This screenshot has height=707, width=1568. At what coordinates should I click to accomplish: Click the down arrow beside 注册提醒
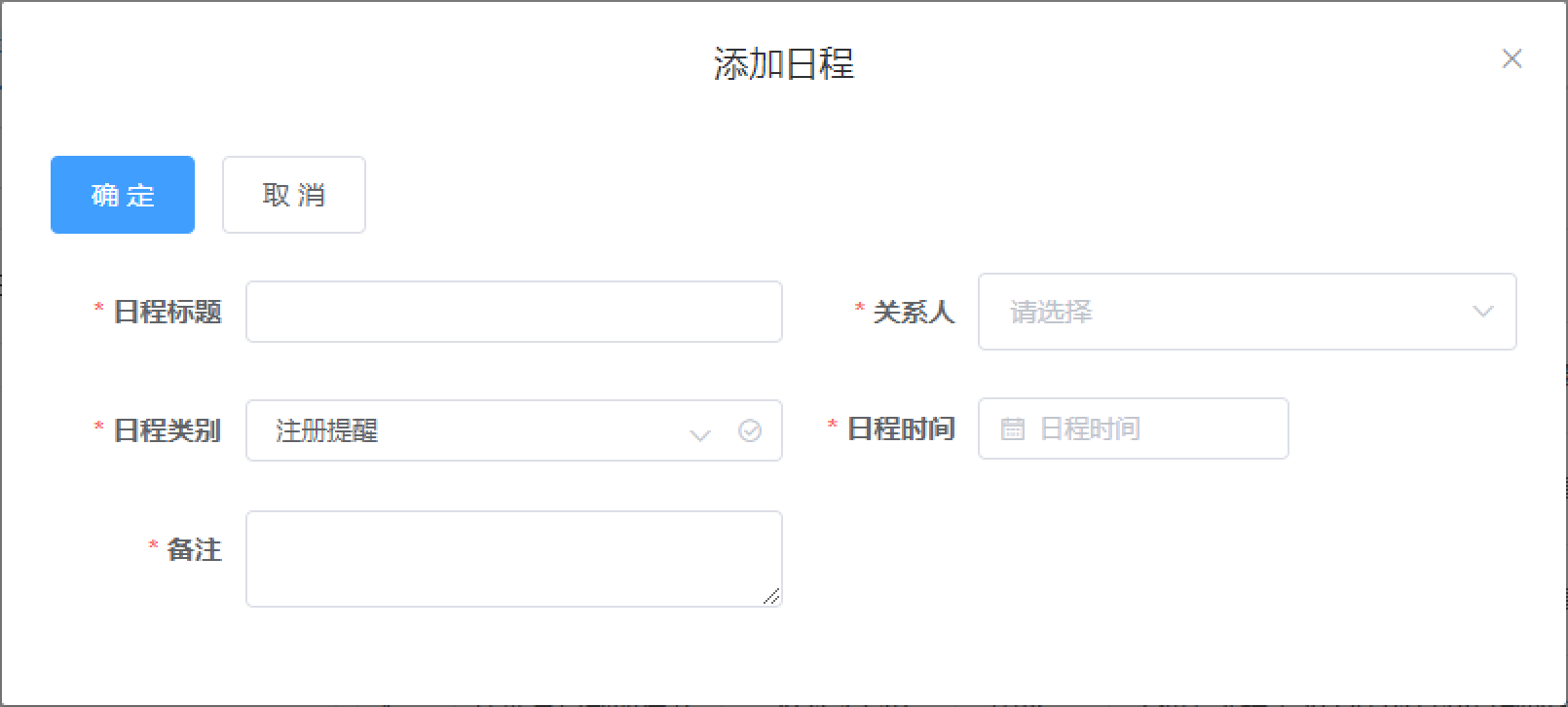[700, 434]
